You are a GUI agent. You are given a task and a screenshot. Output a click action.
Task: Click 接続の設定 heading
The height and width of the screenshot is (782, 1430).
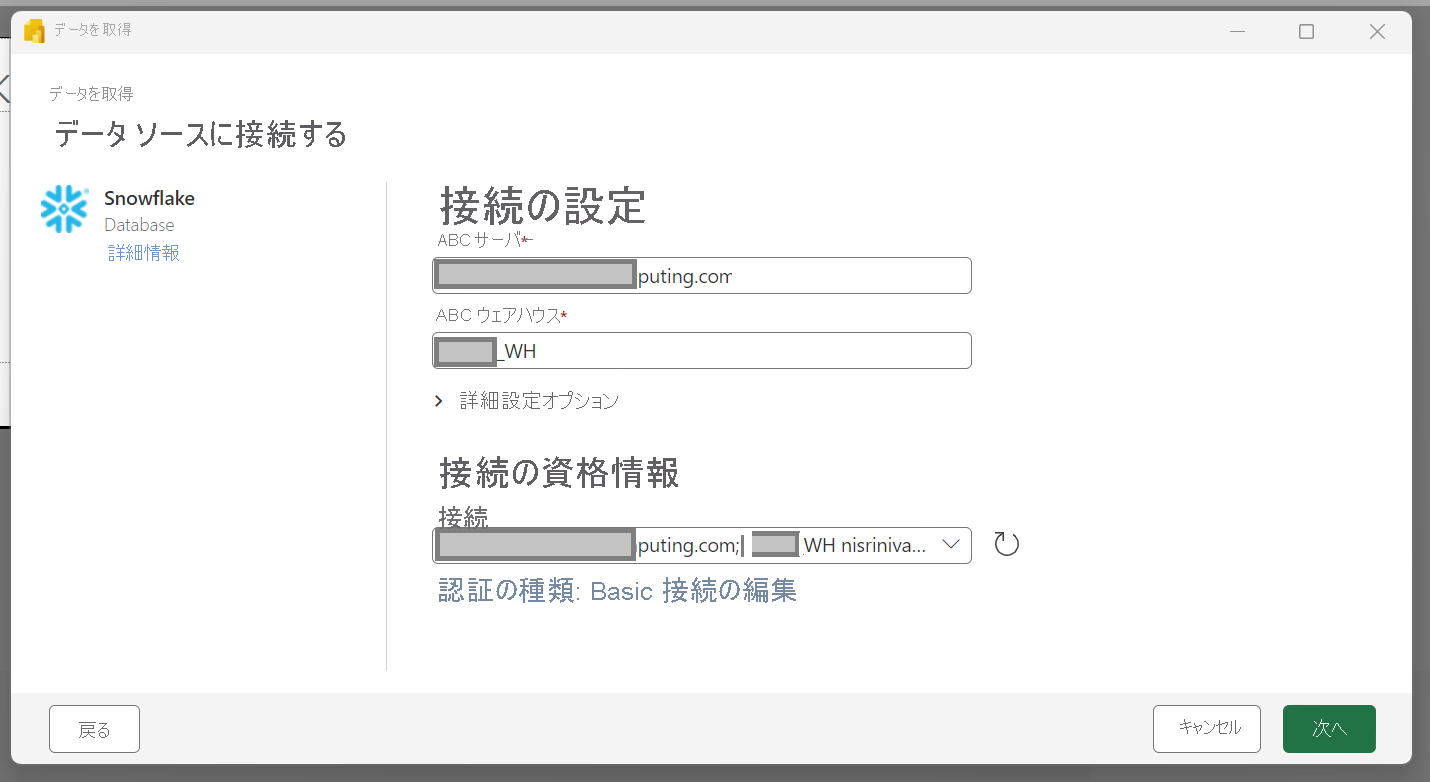tap(543, 206)
